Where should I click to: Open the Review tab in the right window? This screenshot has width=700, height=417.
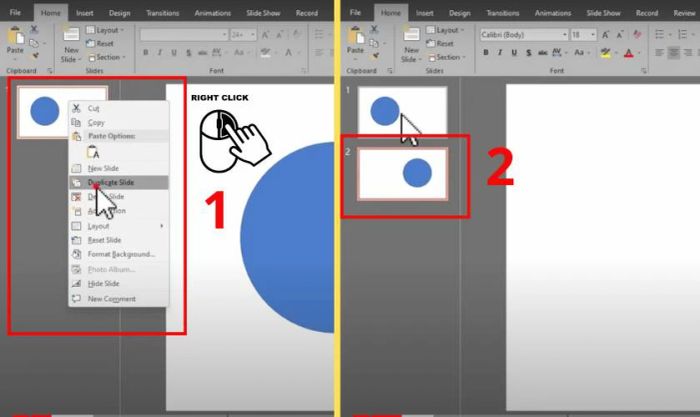pyautogui.click(x=684, y=13)
